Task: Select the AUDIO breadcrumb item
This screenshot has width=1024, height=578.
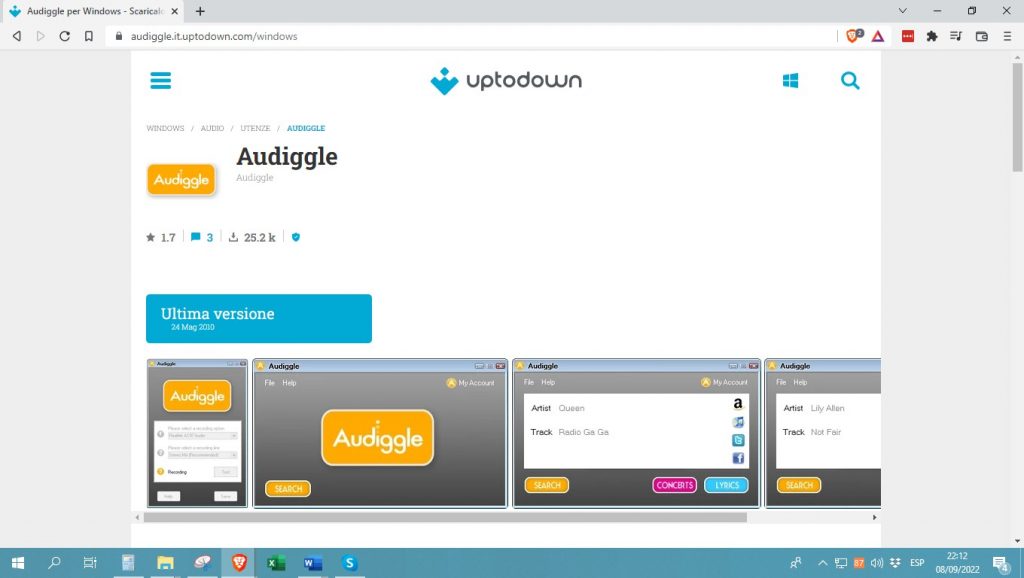Action: 212,128
